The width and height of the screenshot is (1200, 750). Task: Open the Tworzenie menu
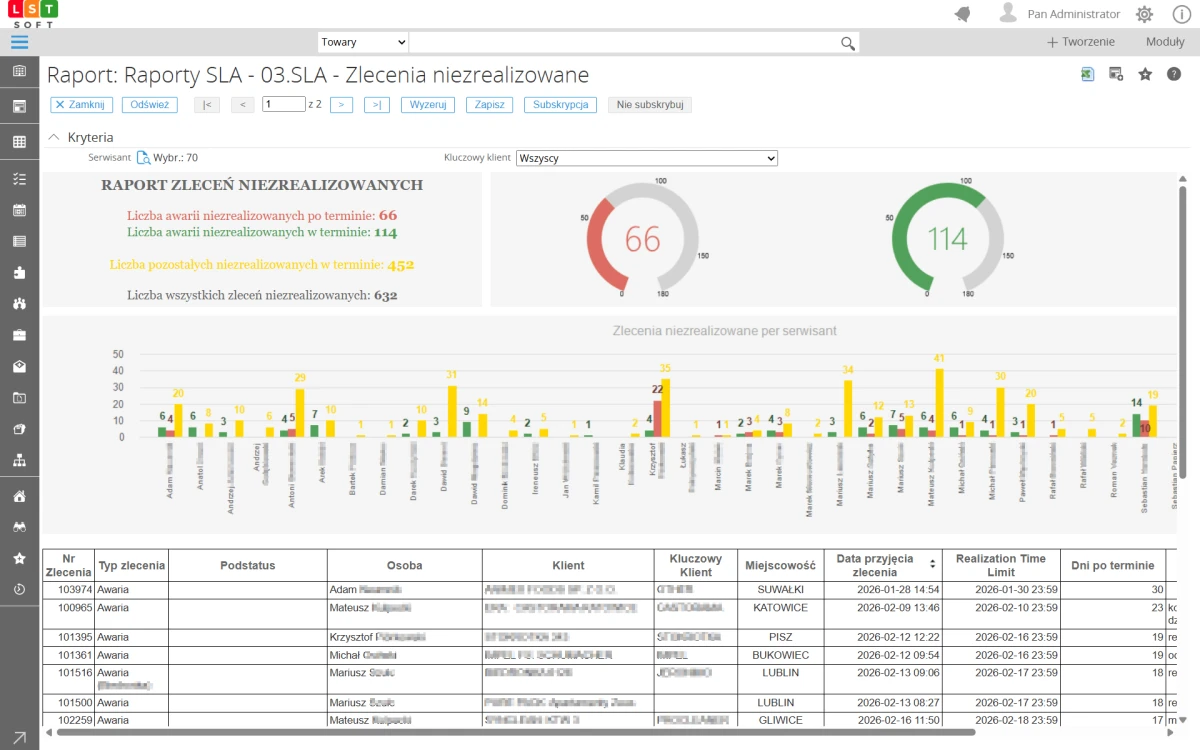1080,42
